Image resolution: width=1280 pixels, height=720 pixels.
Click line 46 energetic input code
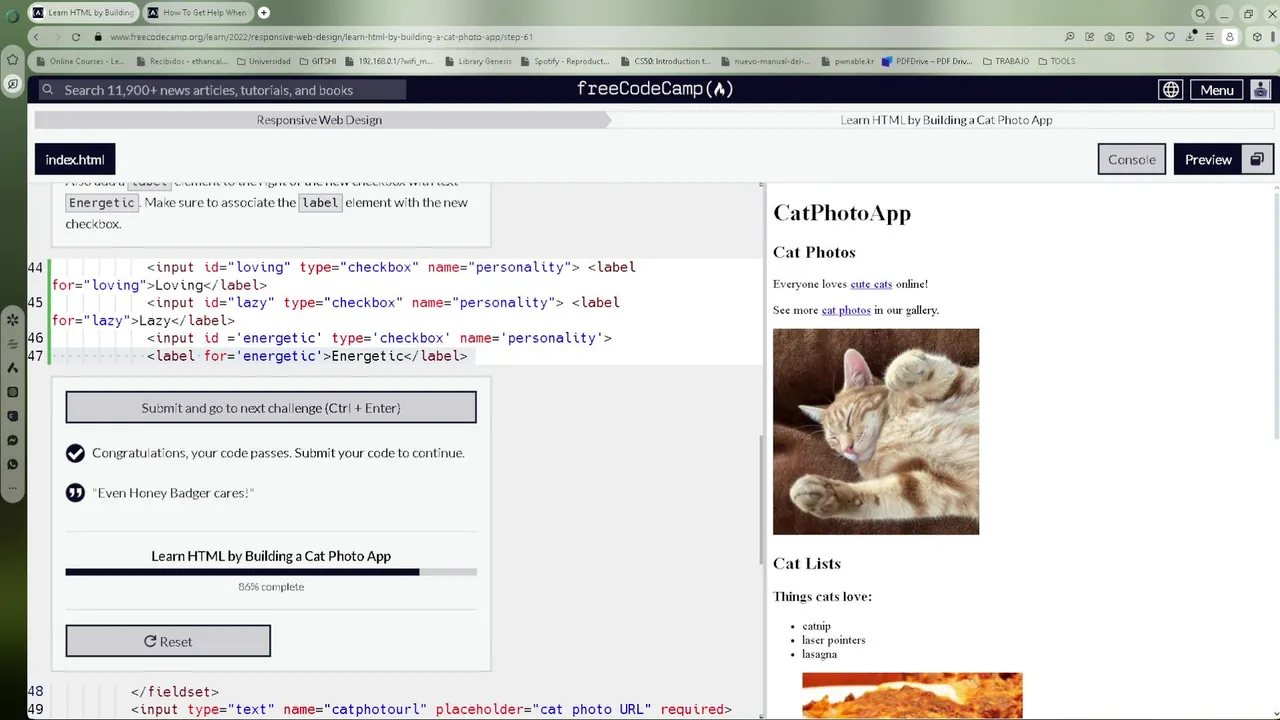tap(379, 338)
